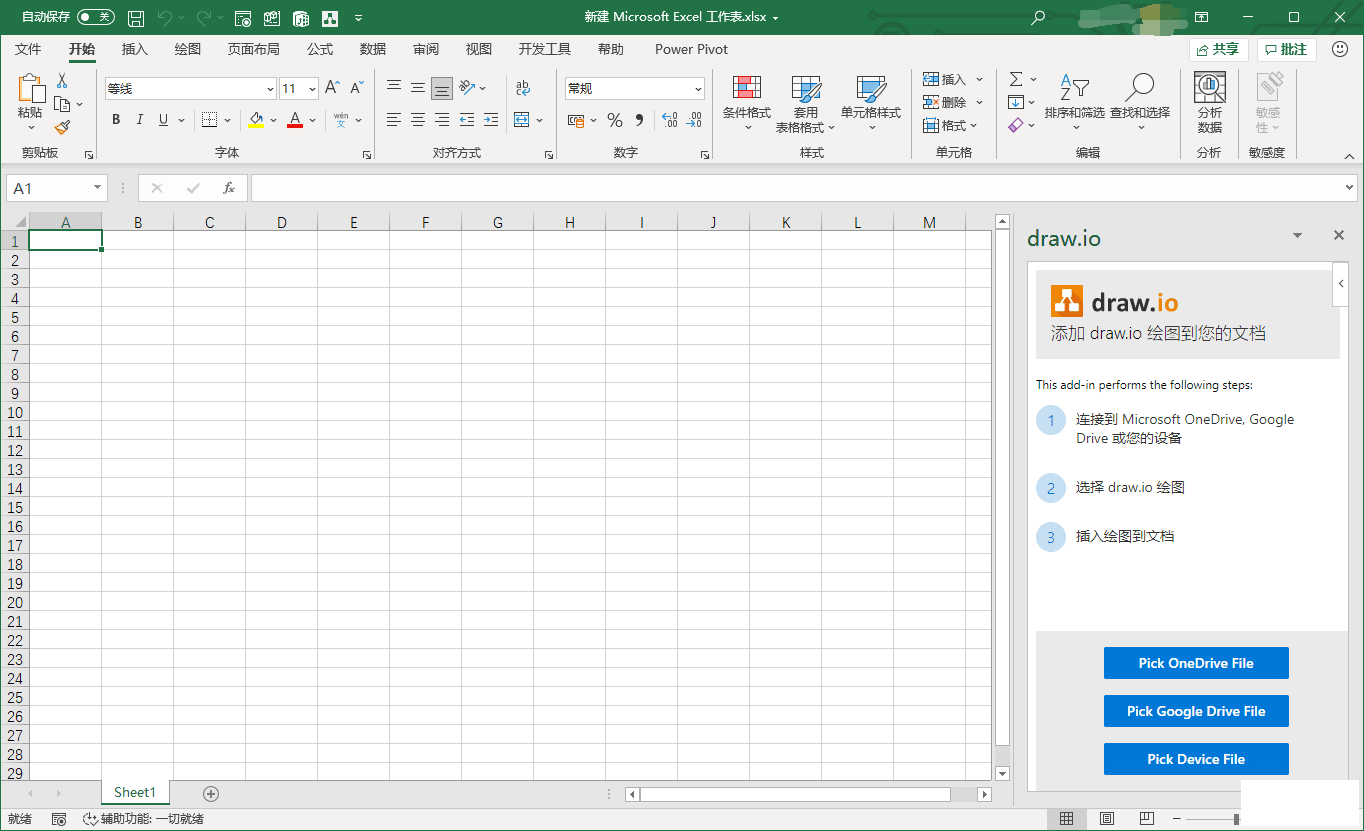The image size is (1364, 831).
Task: Click the red font color button
Action: pos(295,120)
